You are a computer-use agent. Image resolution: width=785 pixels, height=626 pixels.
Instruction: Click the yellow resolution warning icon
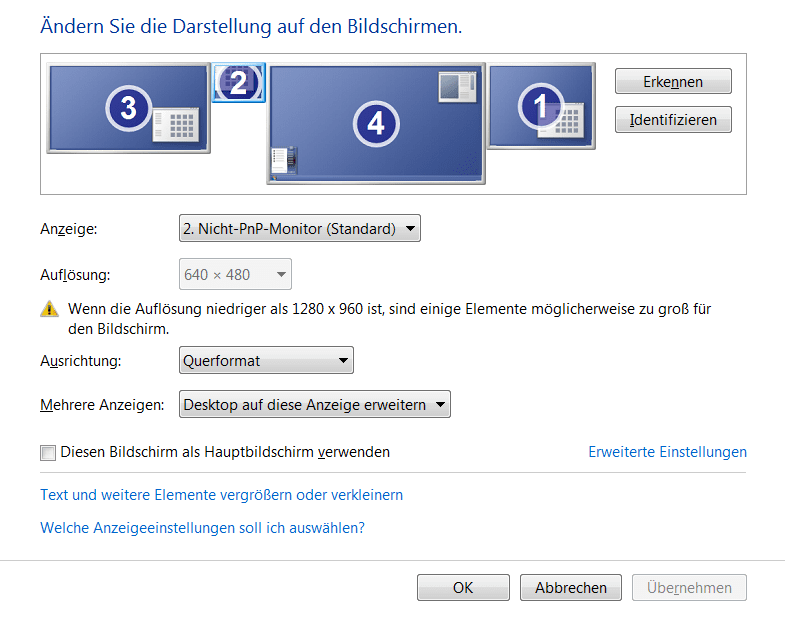tap(49, 309)
